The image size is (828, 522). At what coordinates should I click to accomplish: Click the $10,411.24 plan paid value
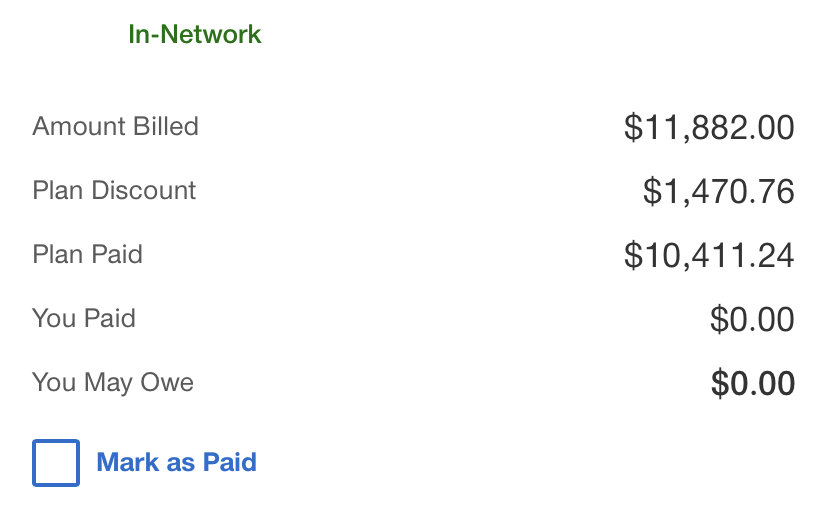coord(709,256)
